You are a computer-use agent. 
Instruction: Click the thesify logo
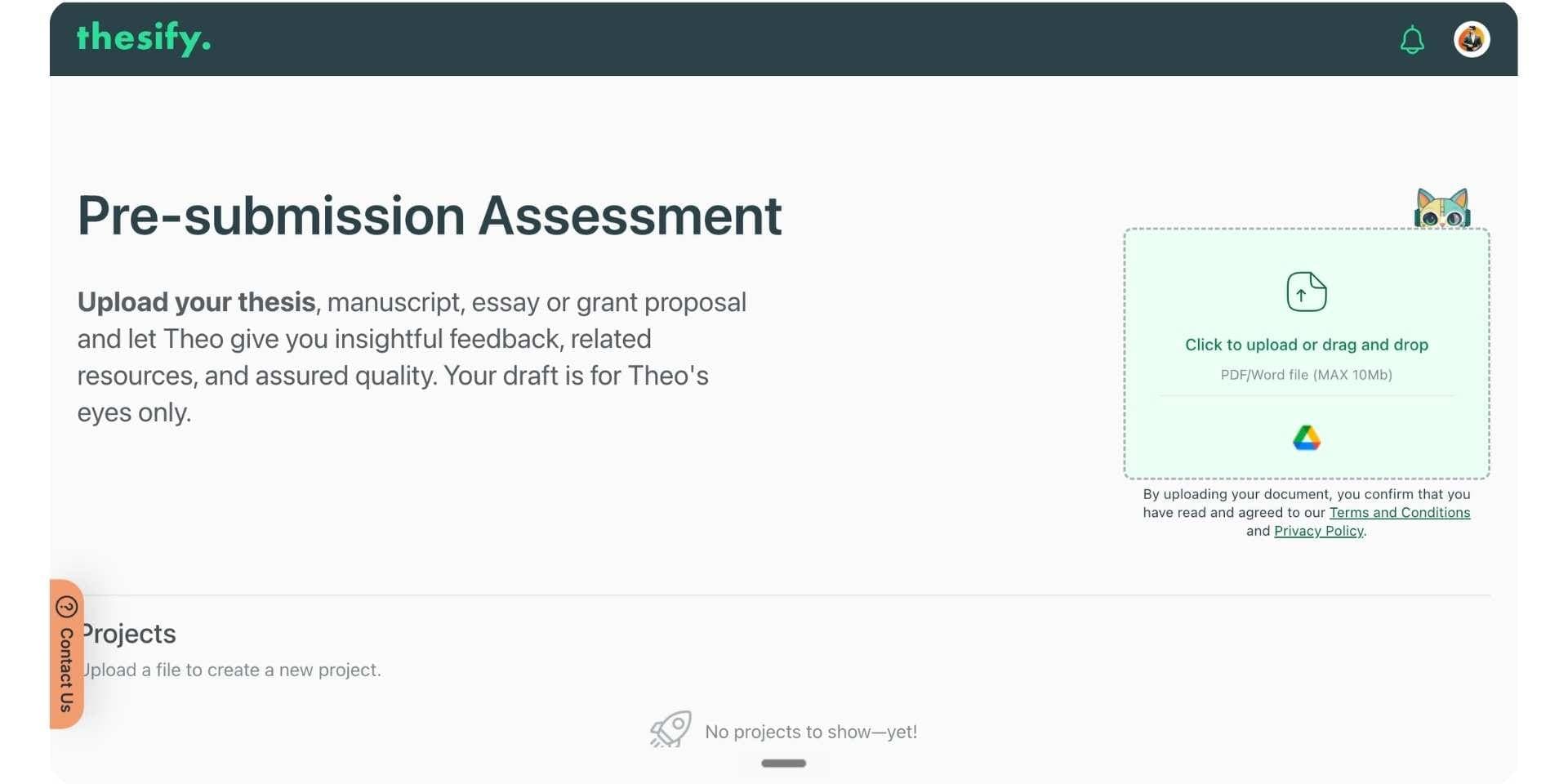pyautogui.click(x=144, y=38)
